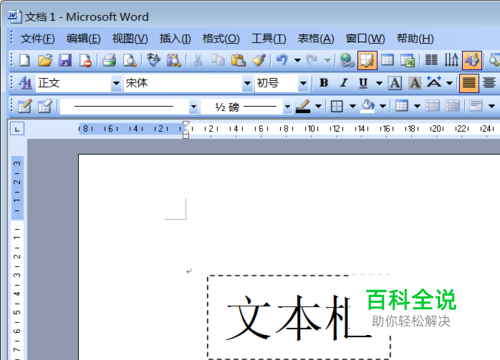Apply Character Border with the boxed A
The height and width of the screenshot is (360, 500).
coord(395,83)
